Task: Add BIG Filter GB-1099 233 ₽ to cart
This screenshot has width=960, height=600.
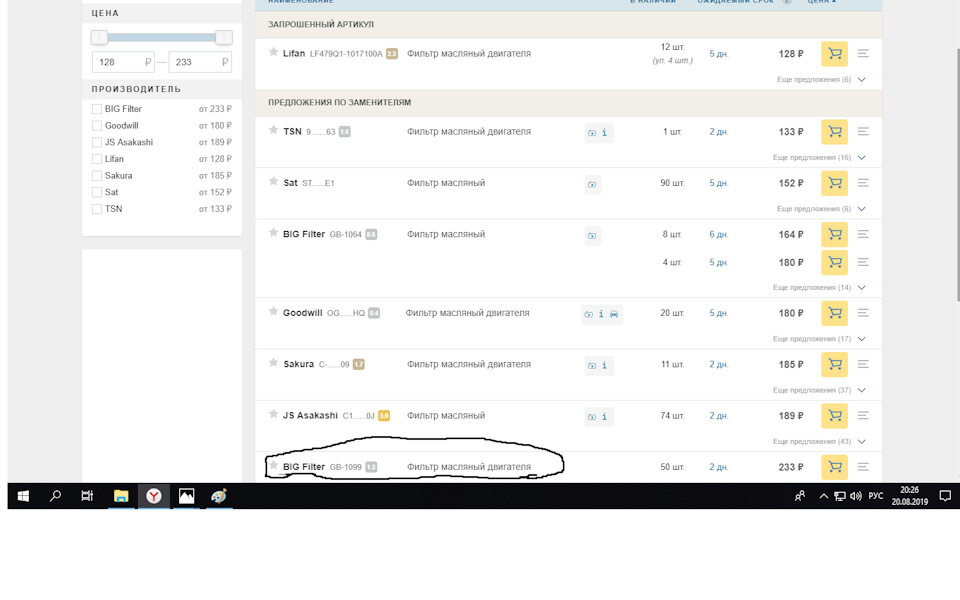Action: tap(834, 467)
